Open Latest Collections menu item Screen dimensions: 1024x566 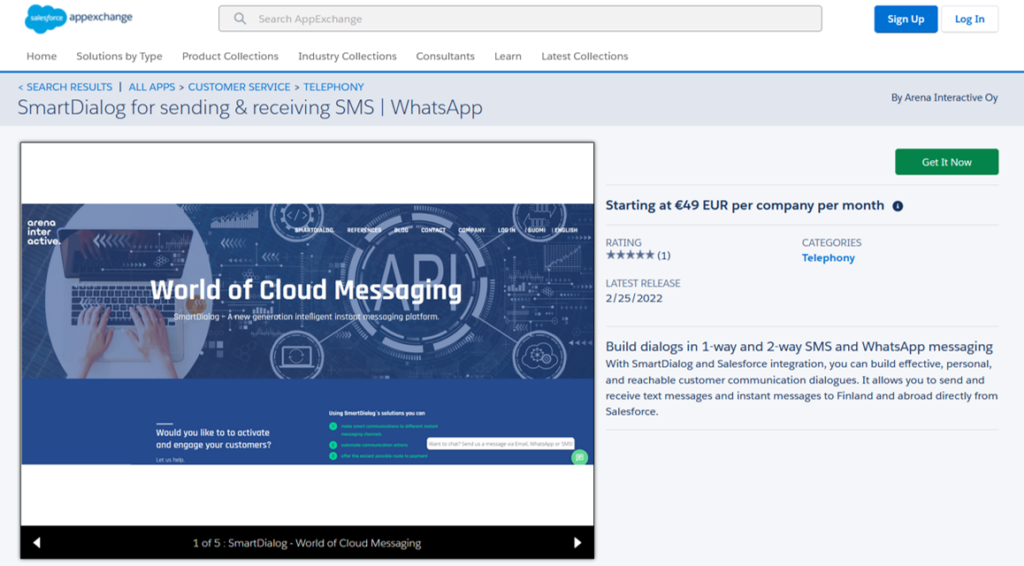click(x=584, y=56)
